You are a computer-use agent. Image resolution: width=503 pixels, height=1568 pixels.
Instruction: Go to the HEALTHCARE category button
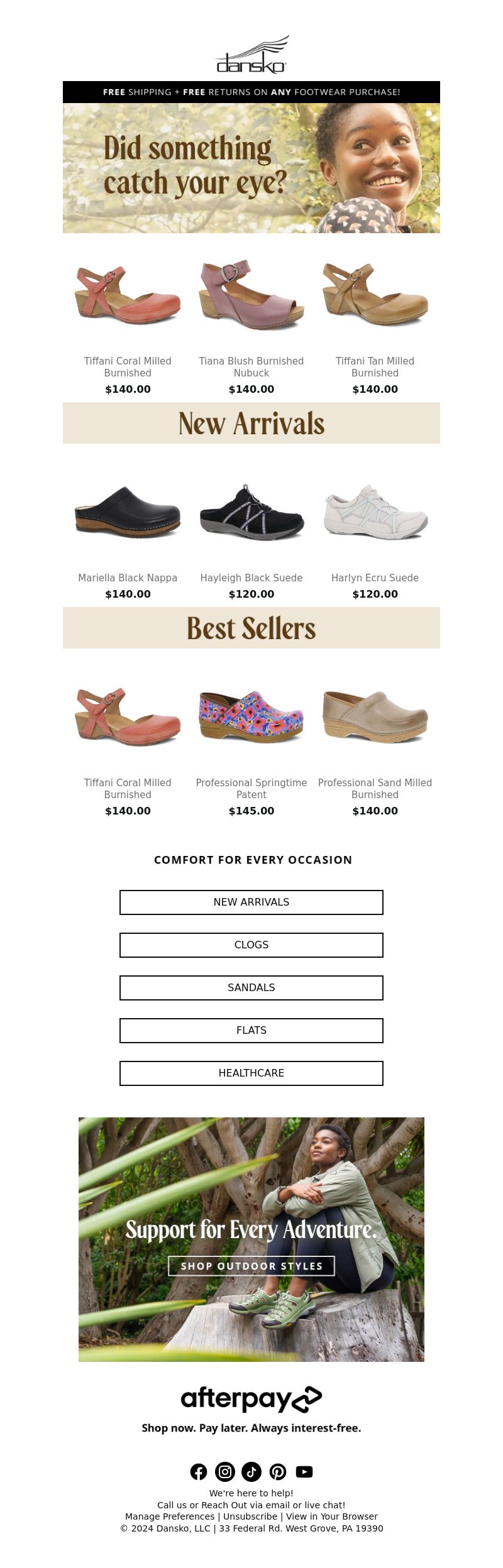click(x=251, y=1073)
